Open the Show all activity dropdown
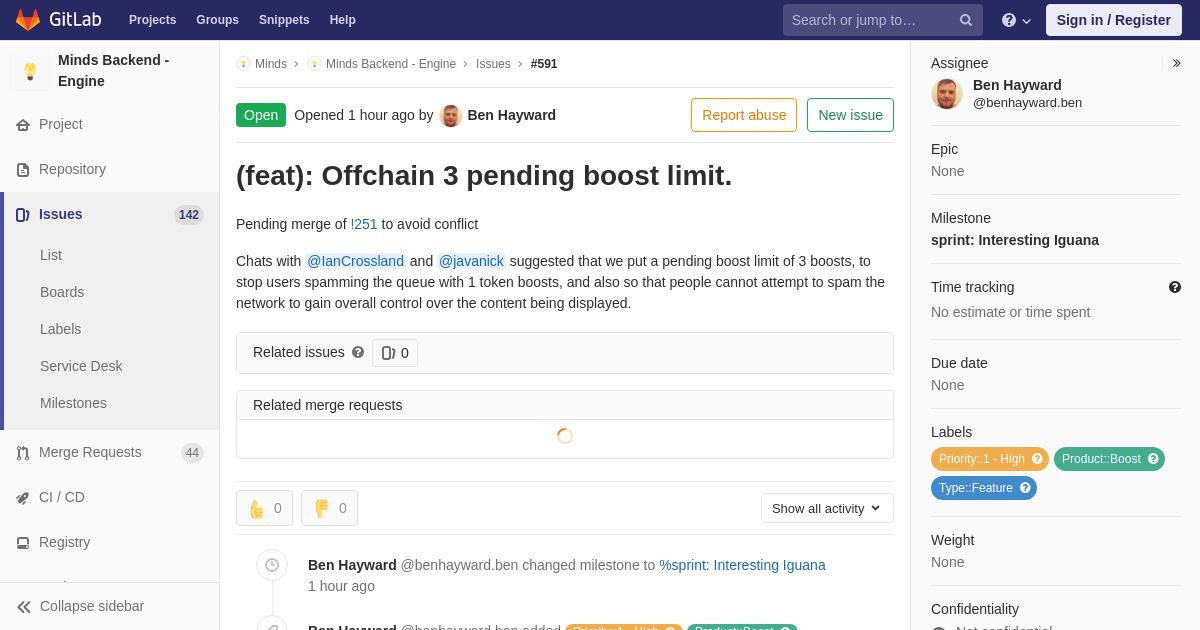The image size is (1200, 630). pyautogui.click(x=827, y=508)
